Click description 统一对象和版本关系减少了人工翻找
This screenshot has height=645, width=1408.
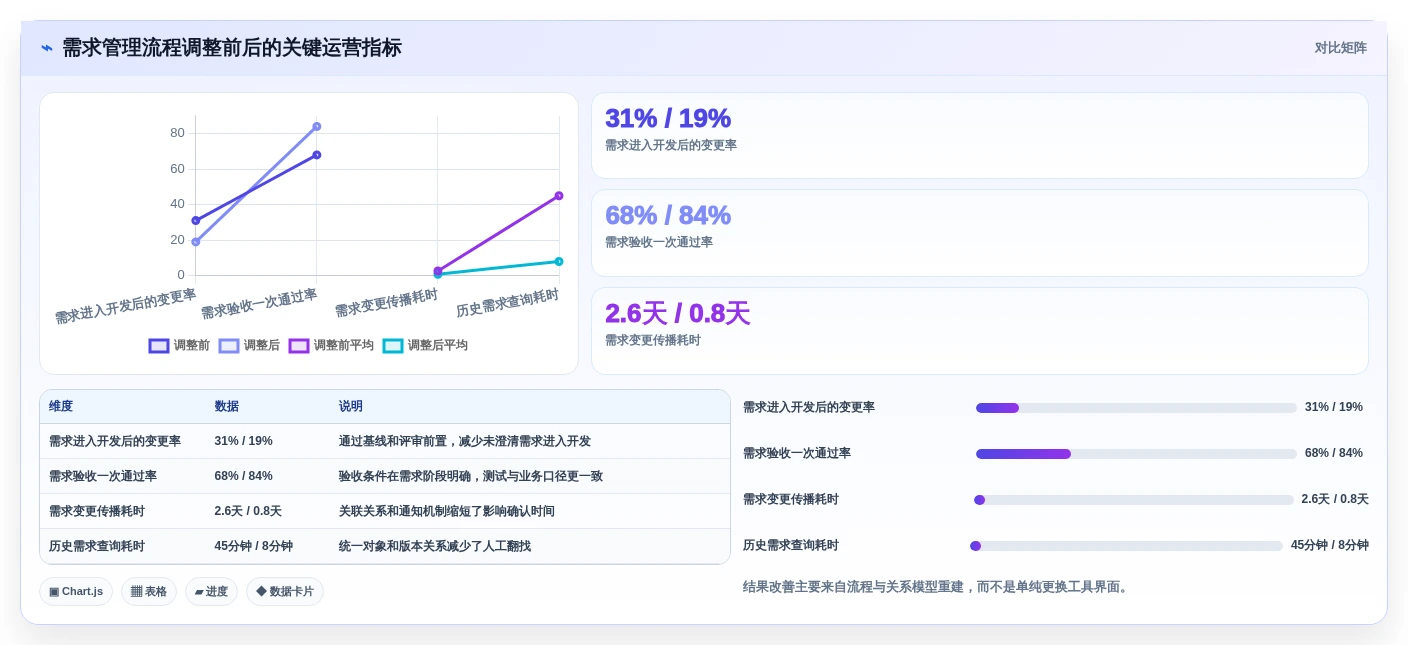click(x=435, y=546)
